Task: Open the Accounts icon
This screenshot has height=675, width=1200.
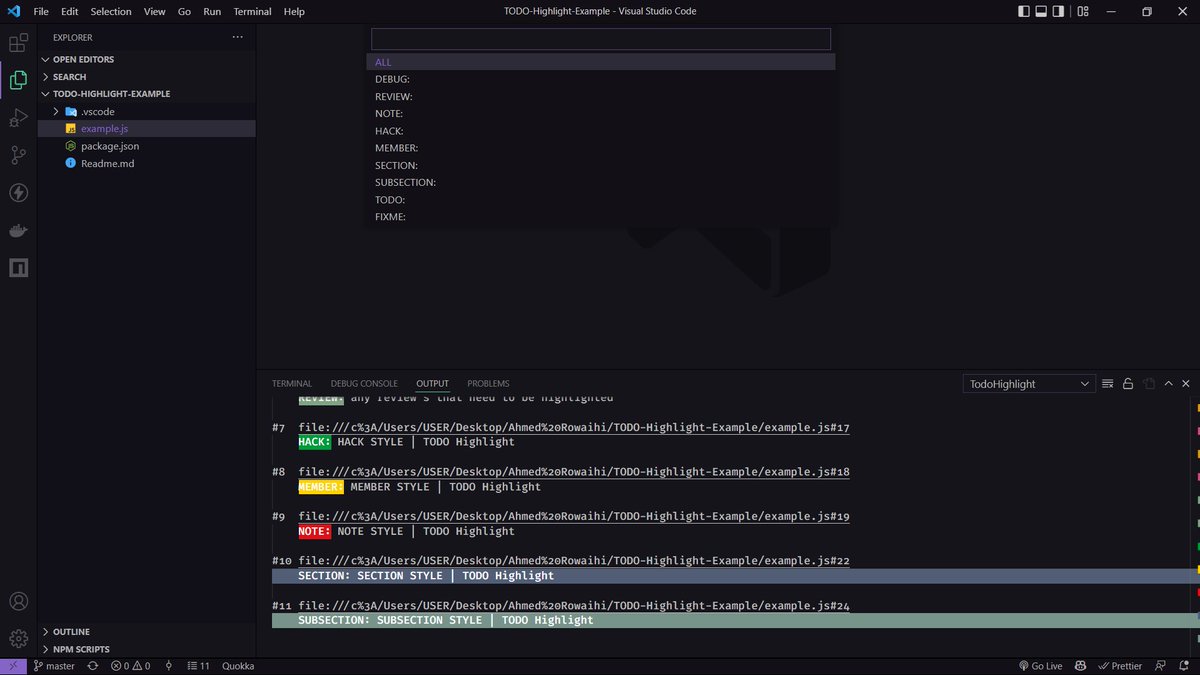Action: pos(18,601)
